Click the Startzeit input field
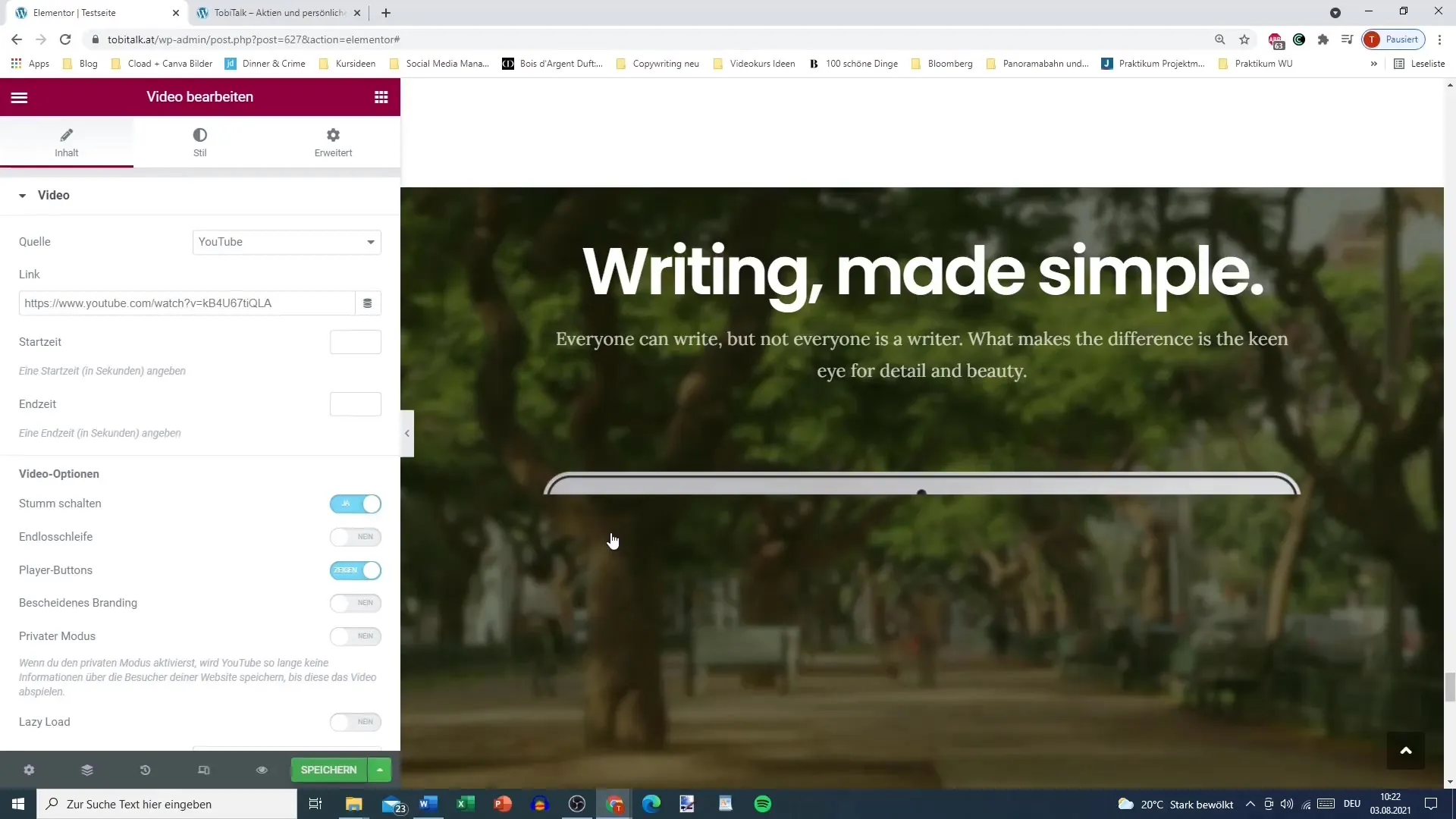1456x819 pixels. 356,342
